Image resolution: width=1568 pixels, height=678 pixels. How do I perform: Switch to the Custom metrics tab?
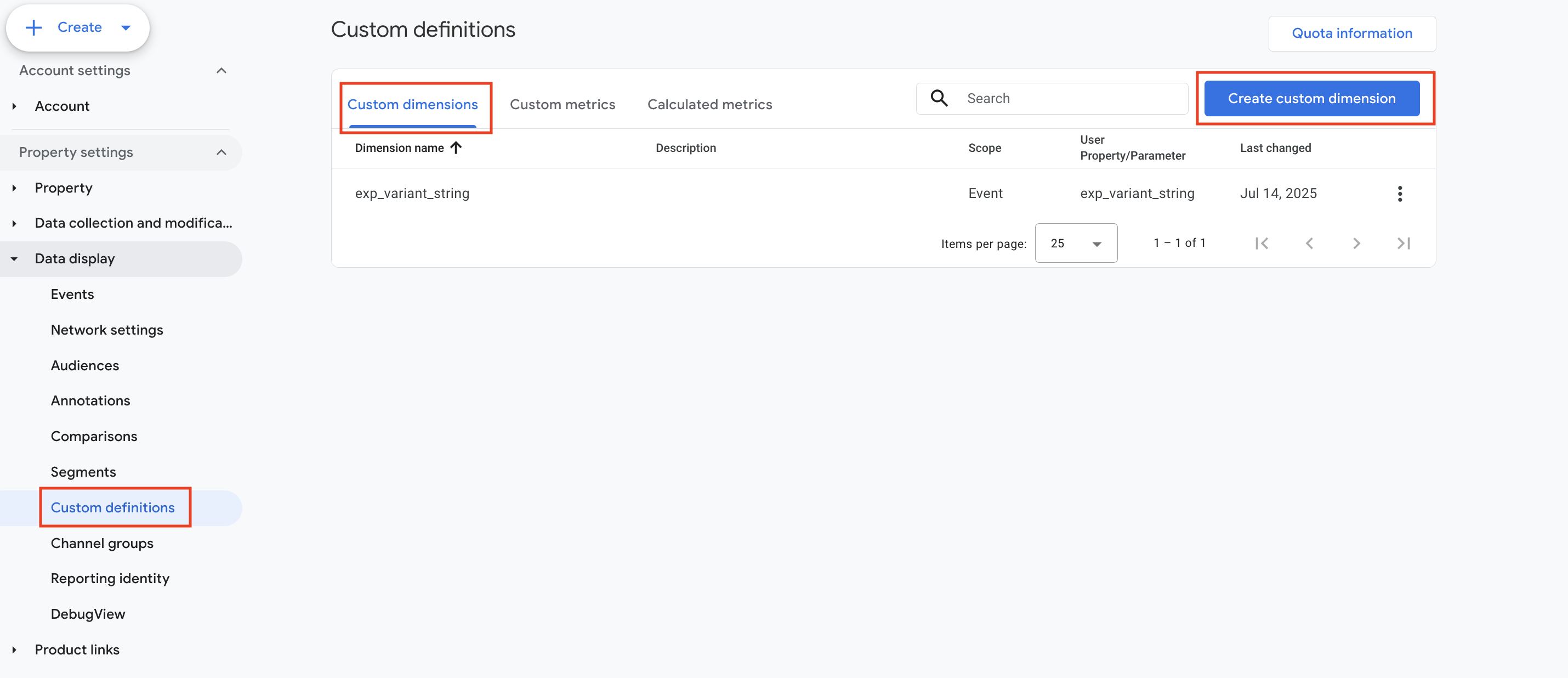562,104
